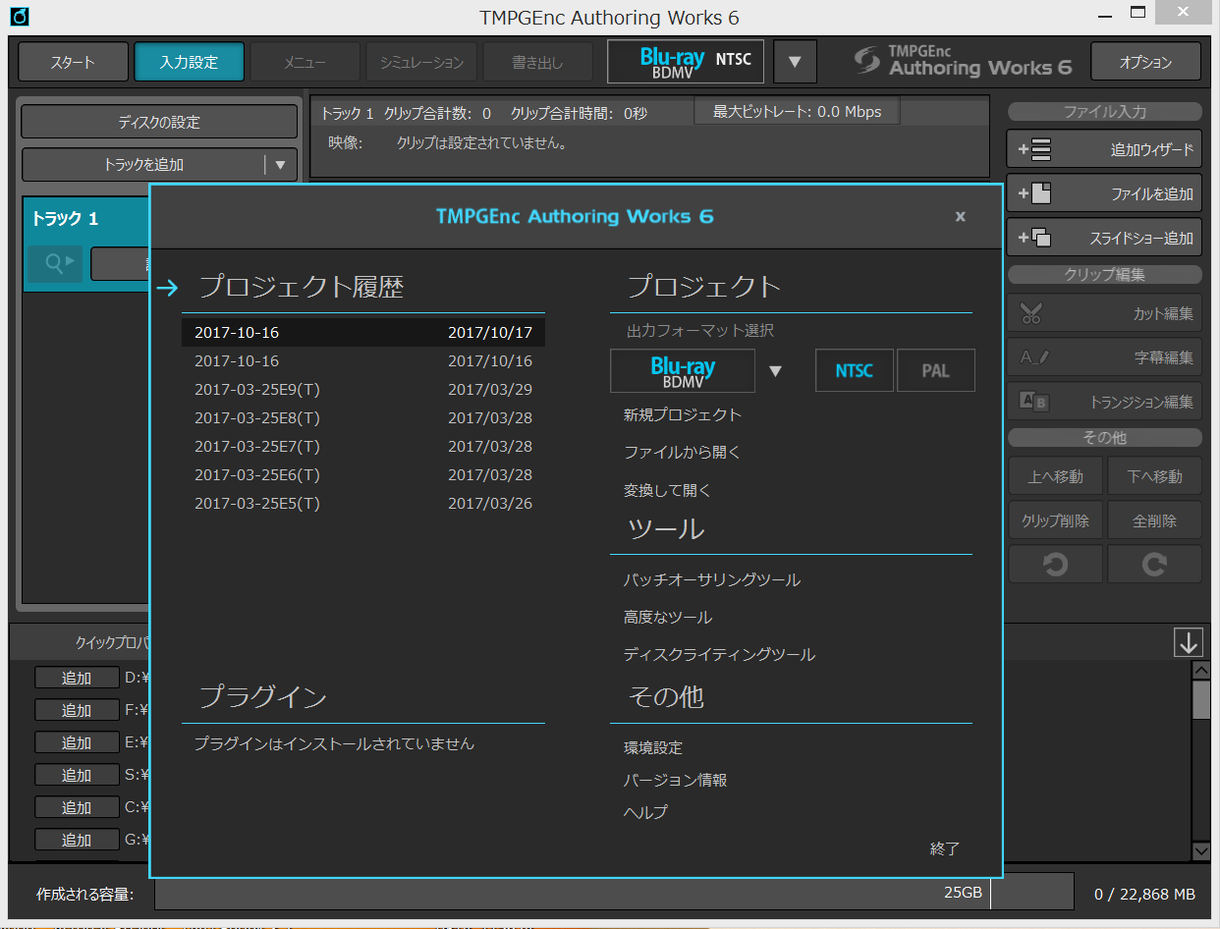This screenshot has height=929, width=1220.
Task: Switch to the 書き出し tab
Action: point(537,62)
